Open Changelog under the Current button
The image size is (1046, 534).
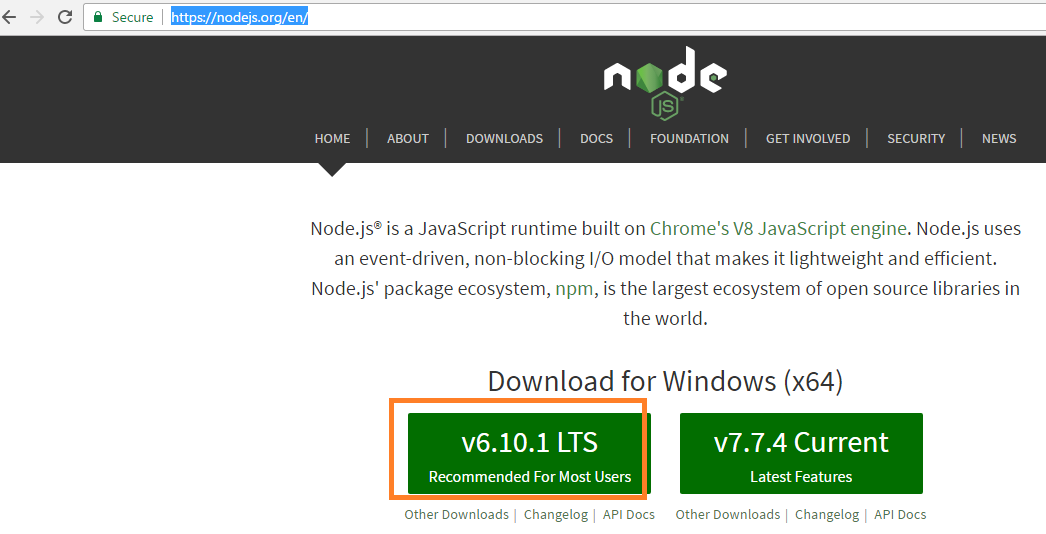pyautogui.click(x=827, y=515)
